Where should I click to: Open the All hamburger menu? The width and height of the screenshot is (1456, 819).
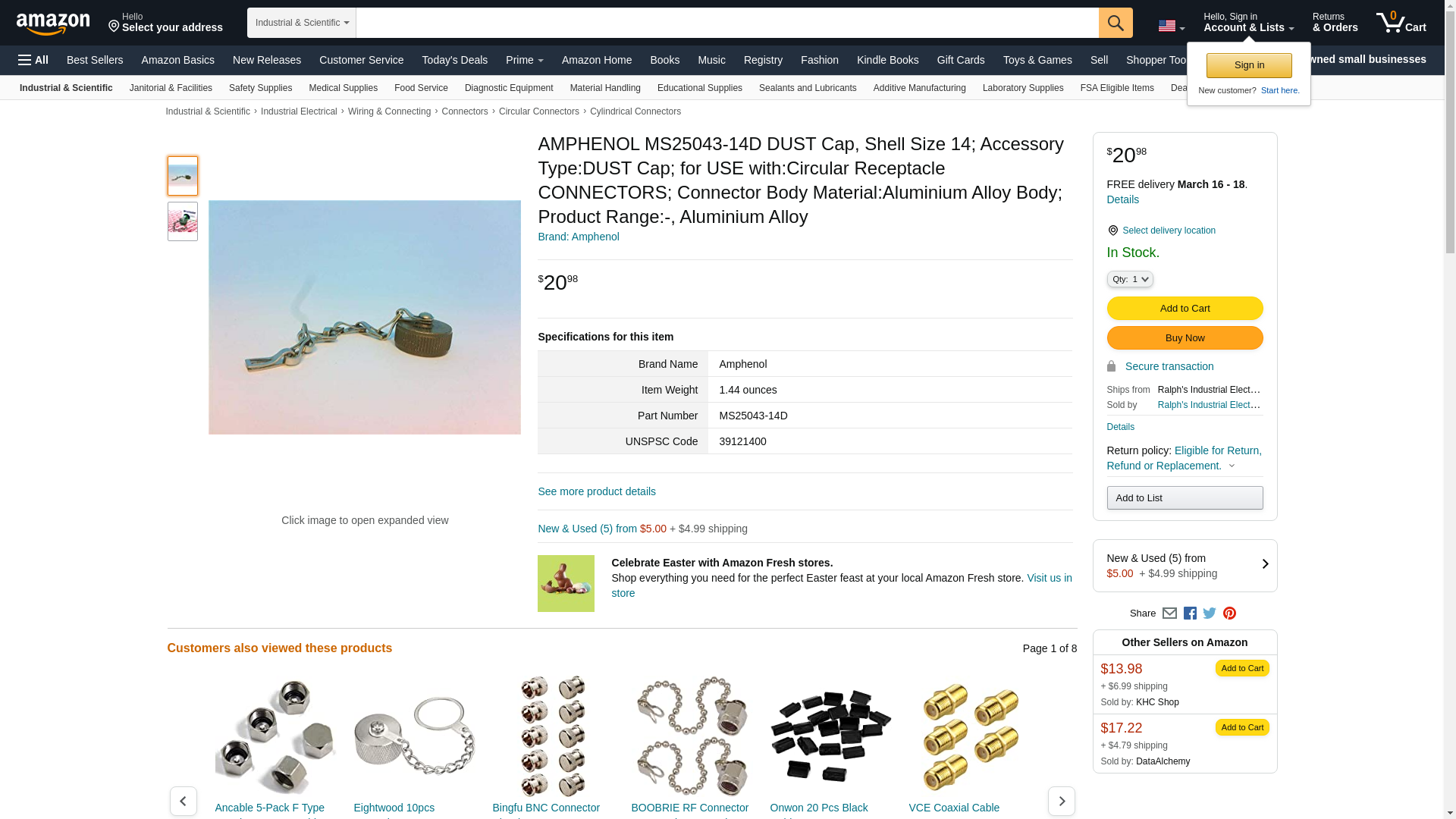pos(33,60)
